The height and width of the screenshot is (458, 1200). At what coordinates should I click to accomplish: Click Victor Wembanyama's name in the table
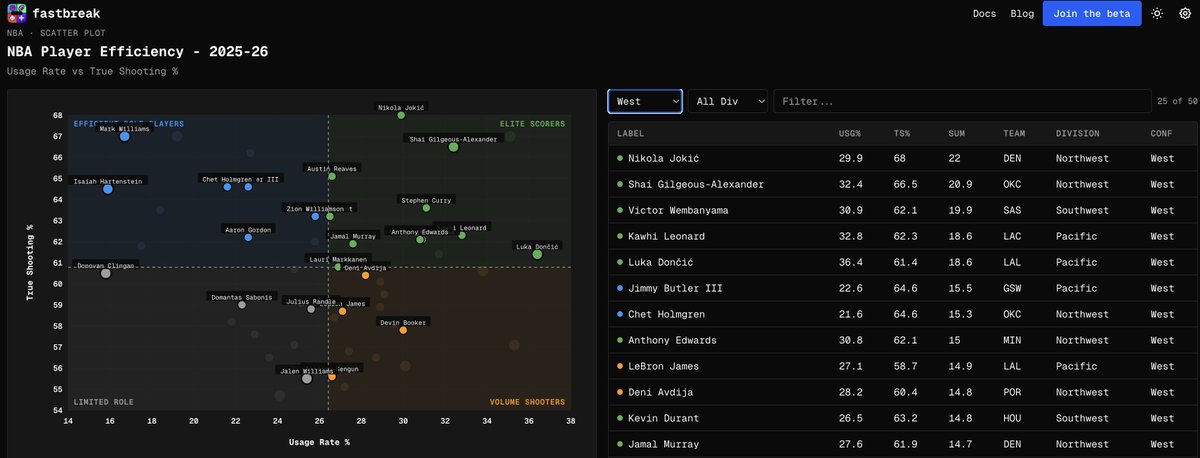(x=679, y=211)
